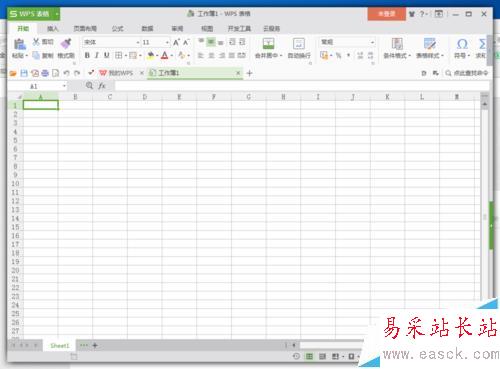
Task: Click the Sum sigma icon
Action: [x=482, y=44]
